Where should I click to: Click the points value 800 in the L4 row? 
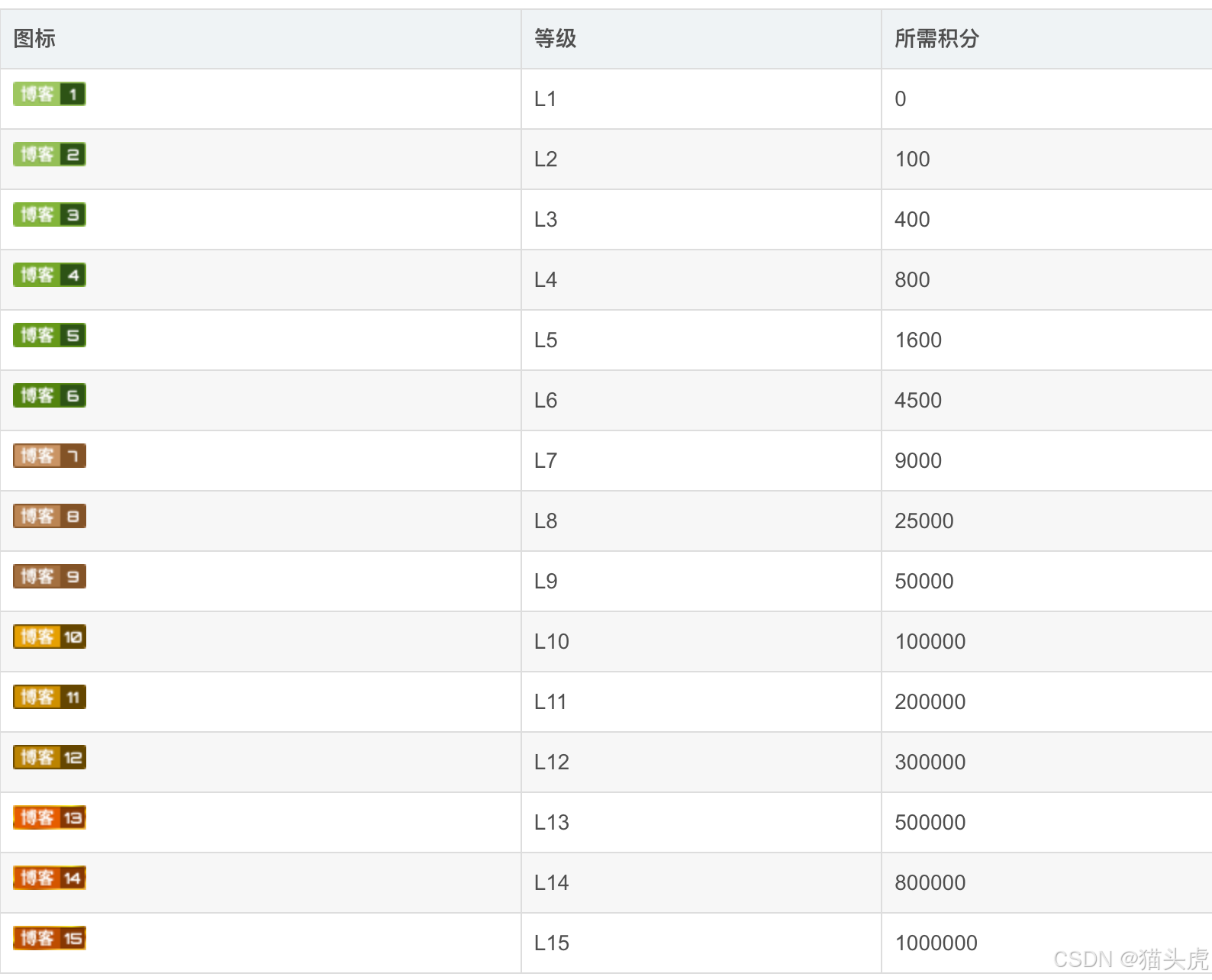[912, 279]
